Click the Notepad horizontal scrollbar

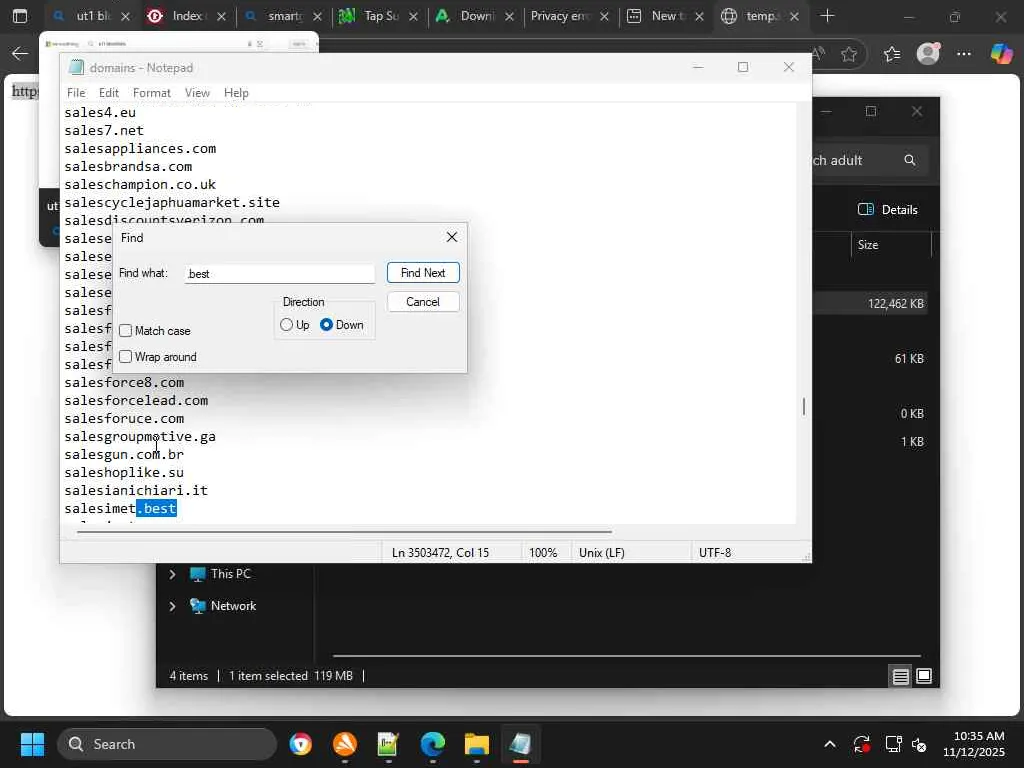point(344,532)
